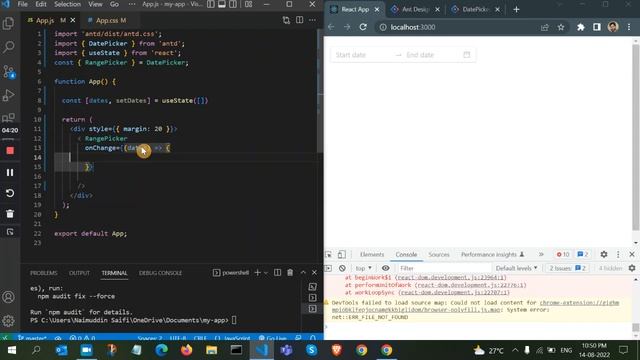The image size is (640, 360).
Task: Toggle the console live expression eye
Action: 385,268
